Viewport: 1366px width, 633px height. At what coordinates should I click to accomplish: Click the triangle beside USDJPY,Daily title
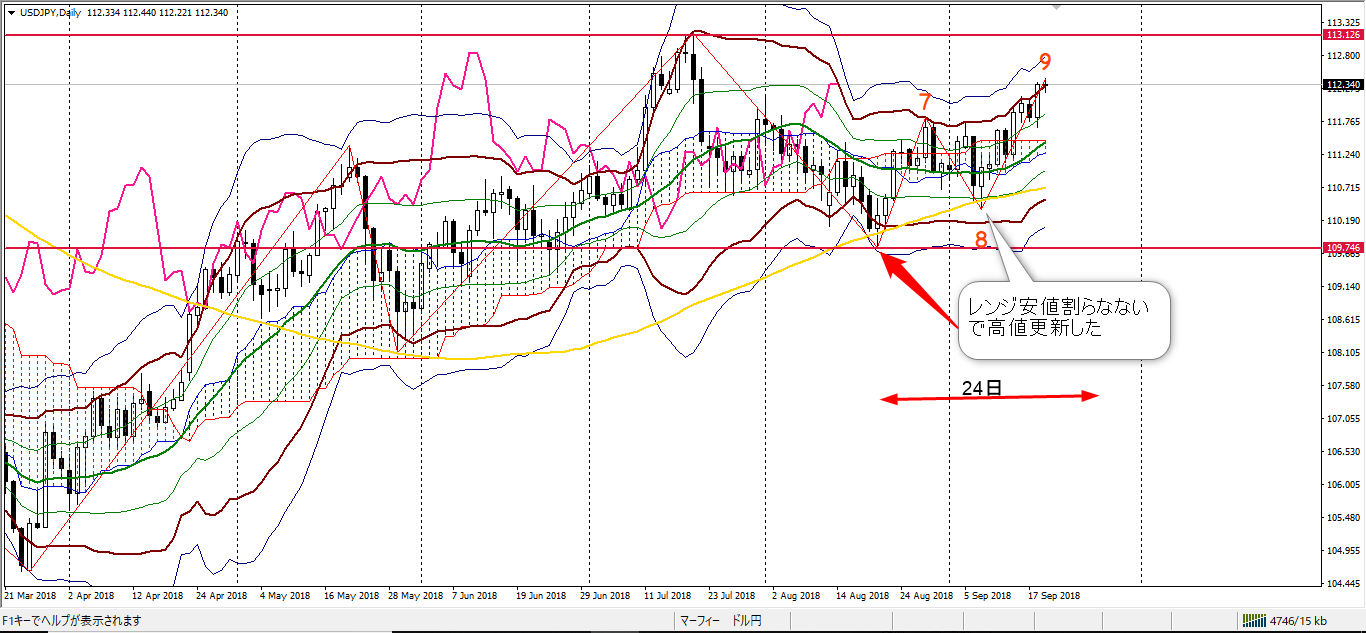[x=11, y=12]
